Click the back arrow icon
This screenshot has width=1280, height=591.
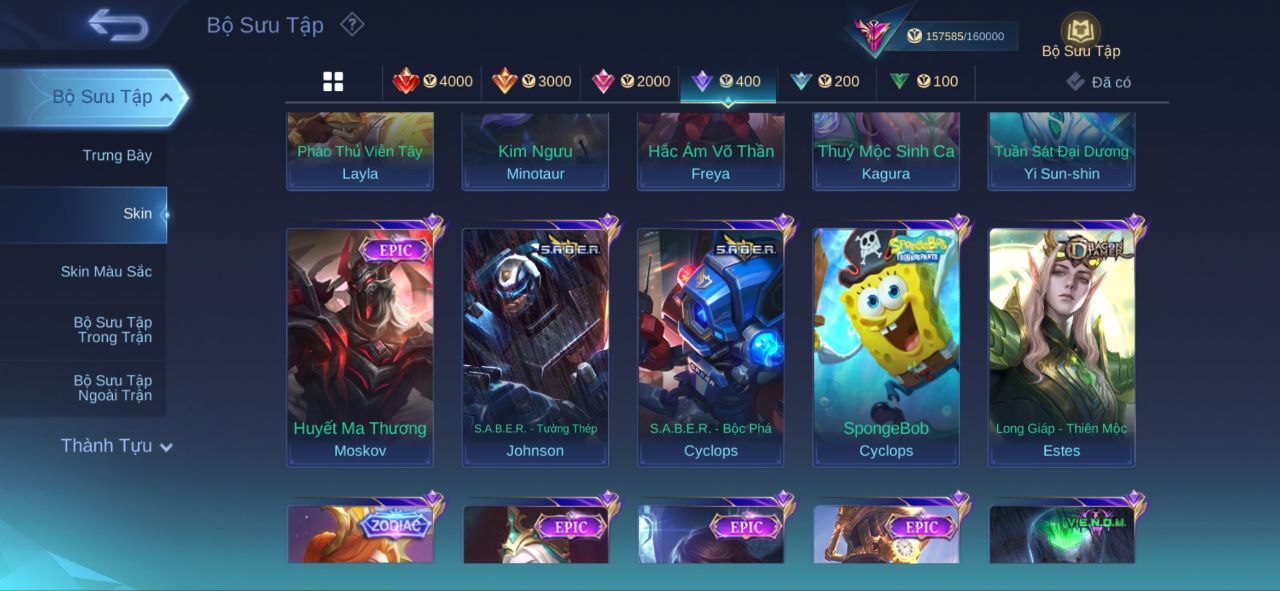pos(118,25)
